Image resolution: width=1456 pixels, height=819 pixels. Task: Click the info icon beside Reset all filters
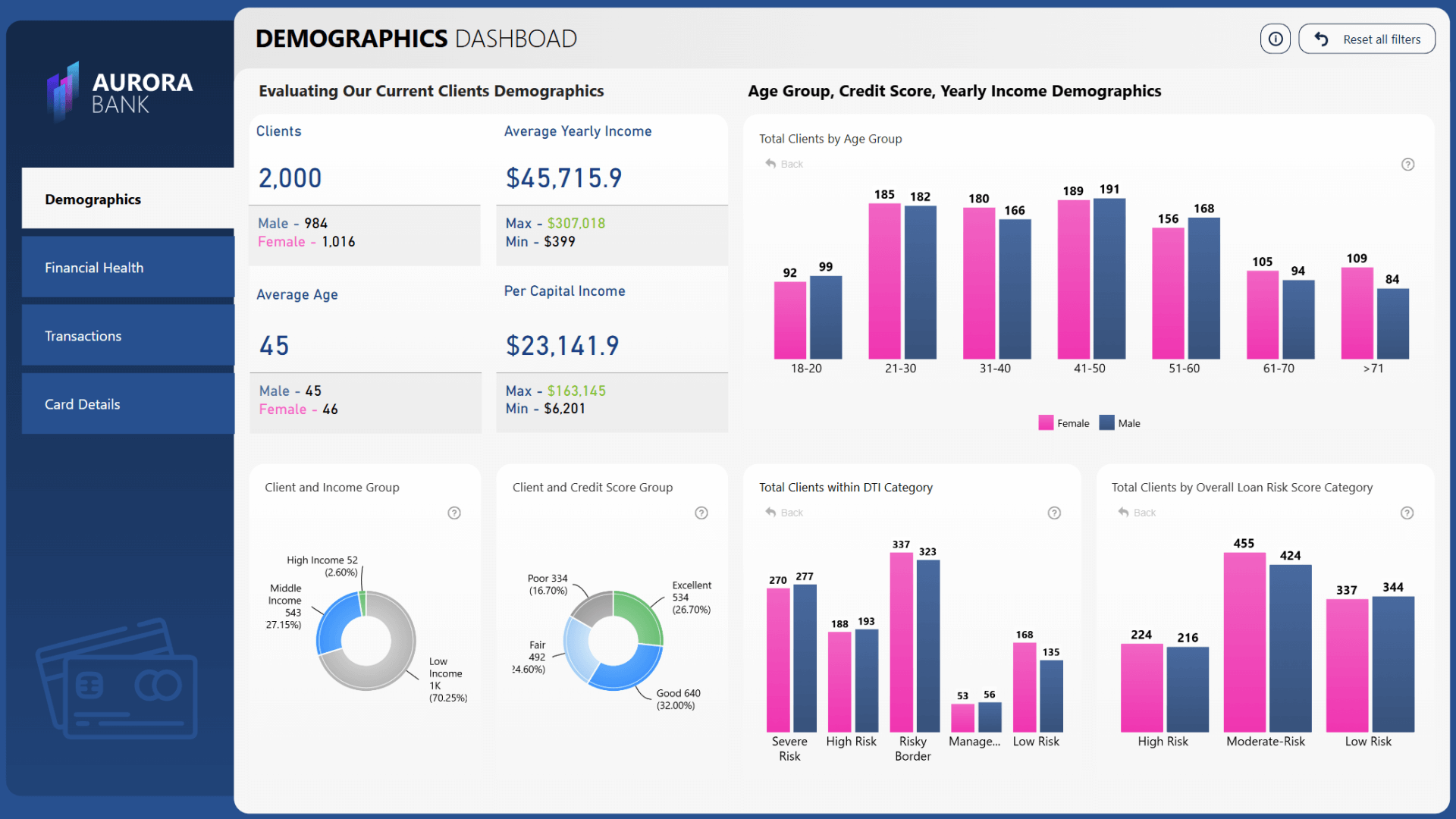(1276, 38)
